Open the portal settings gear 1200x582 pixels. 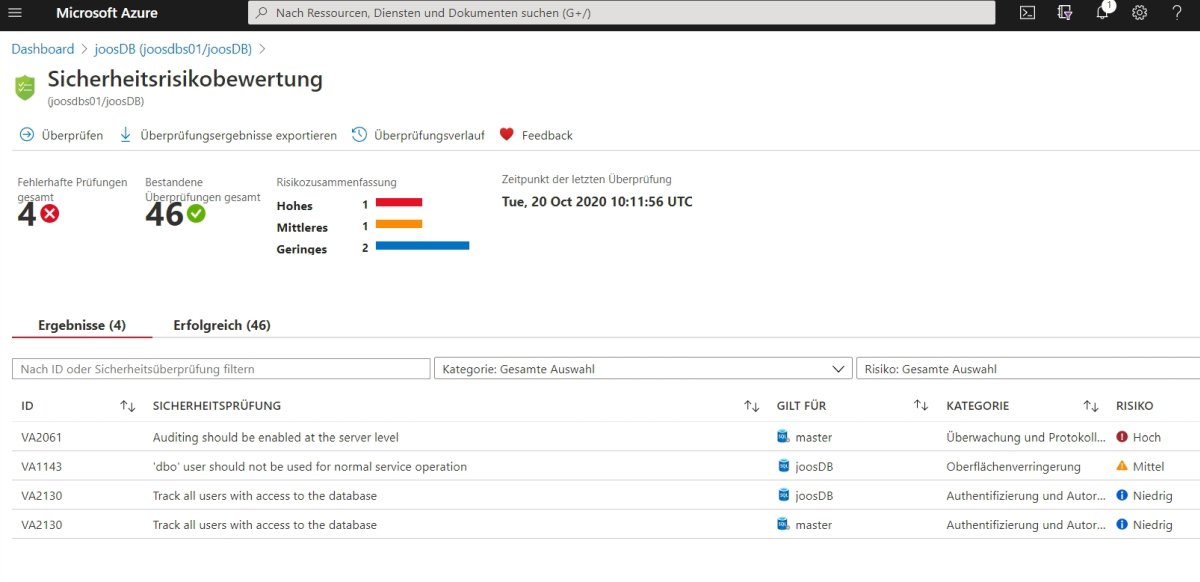(1139, 13)
